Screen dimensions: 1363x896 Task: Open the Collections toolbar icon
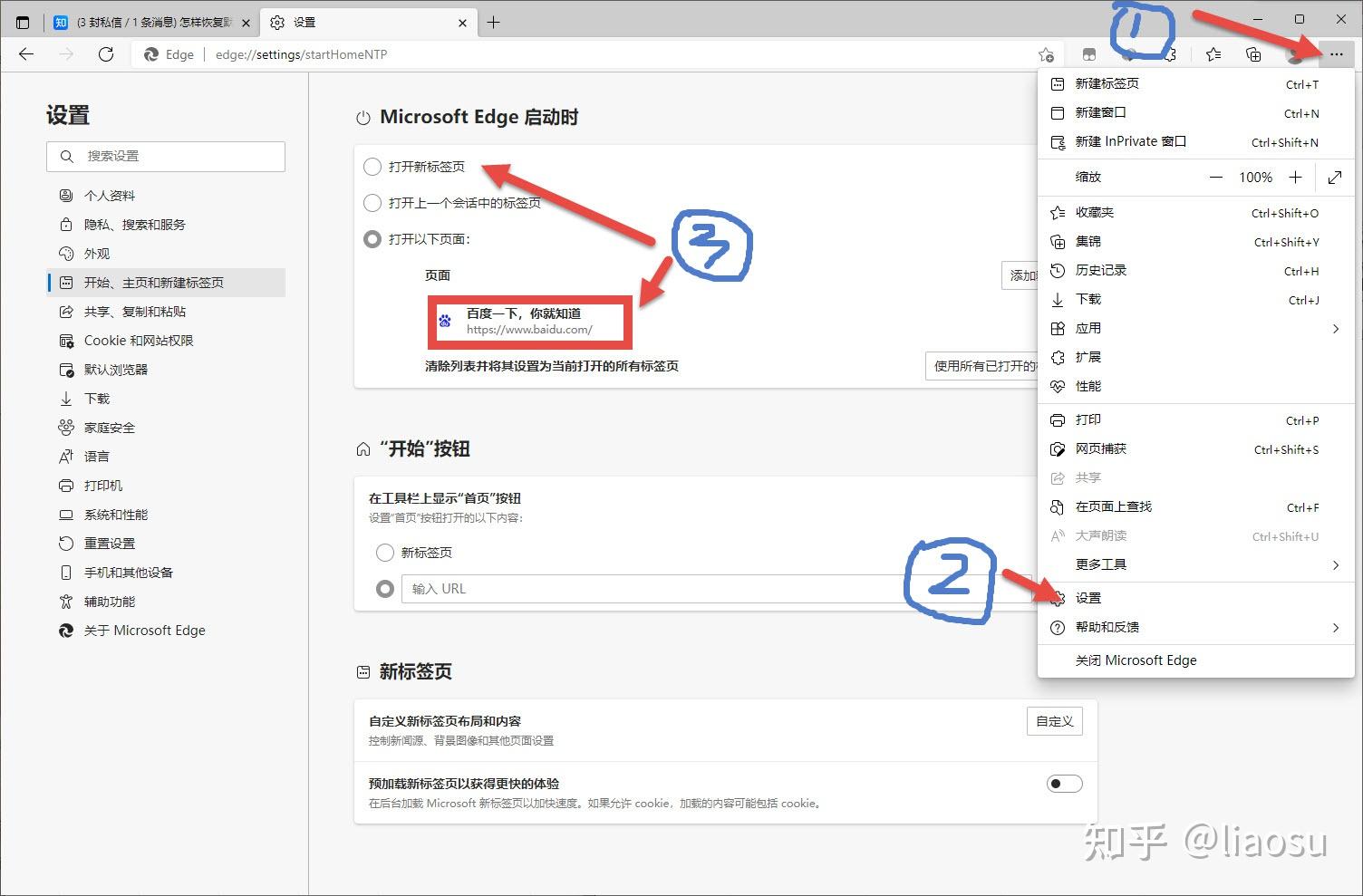[1253, 54]
